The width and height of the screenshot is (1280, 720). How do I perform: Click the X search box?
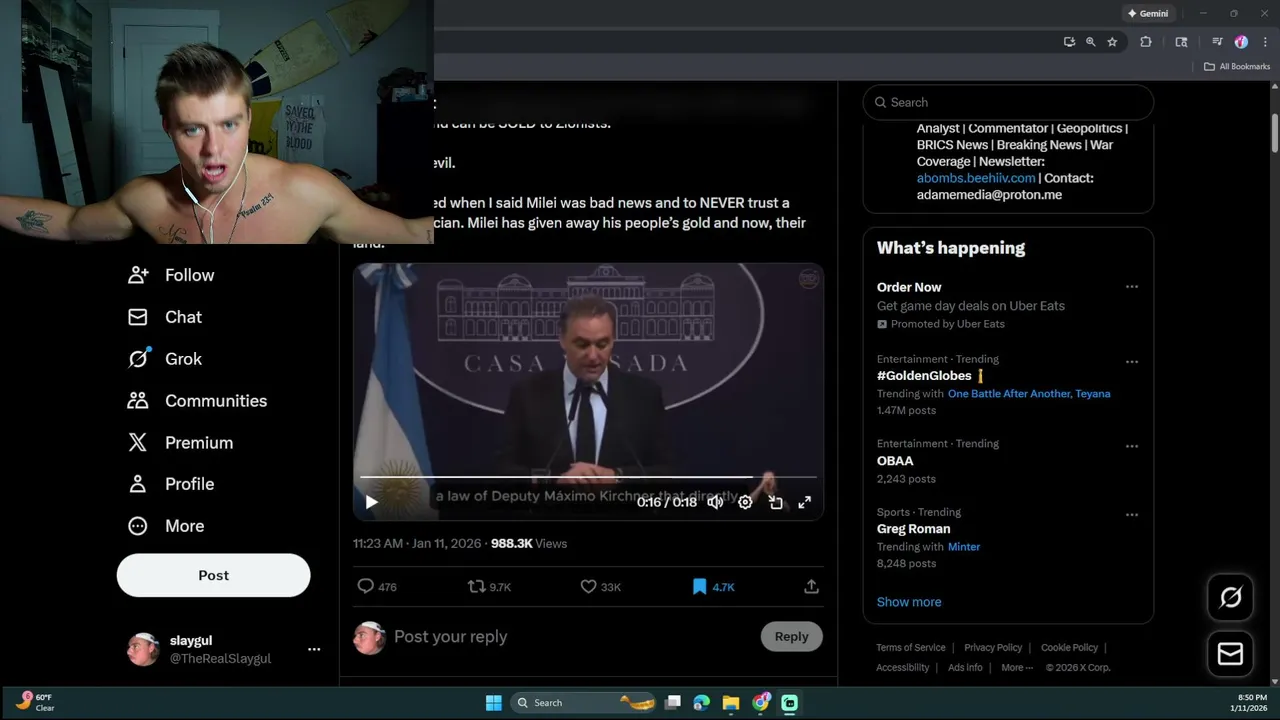click(x=1008, y=102)
